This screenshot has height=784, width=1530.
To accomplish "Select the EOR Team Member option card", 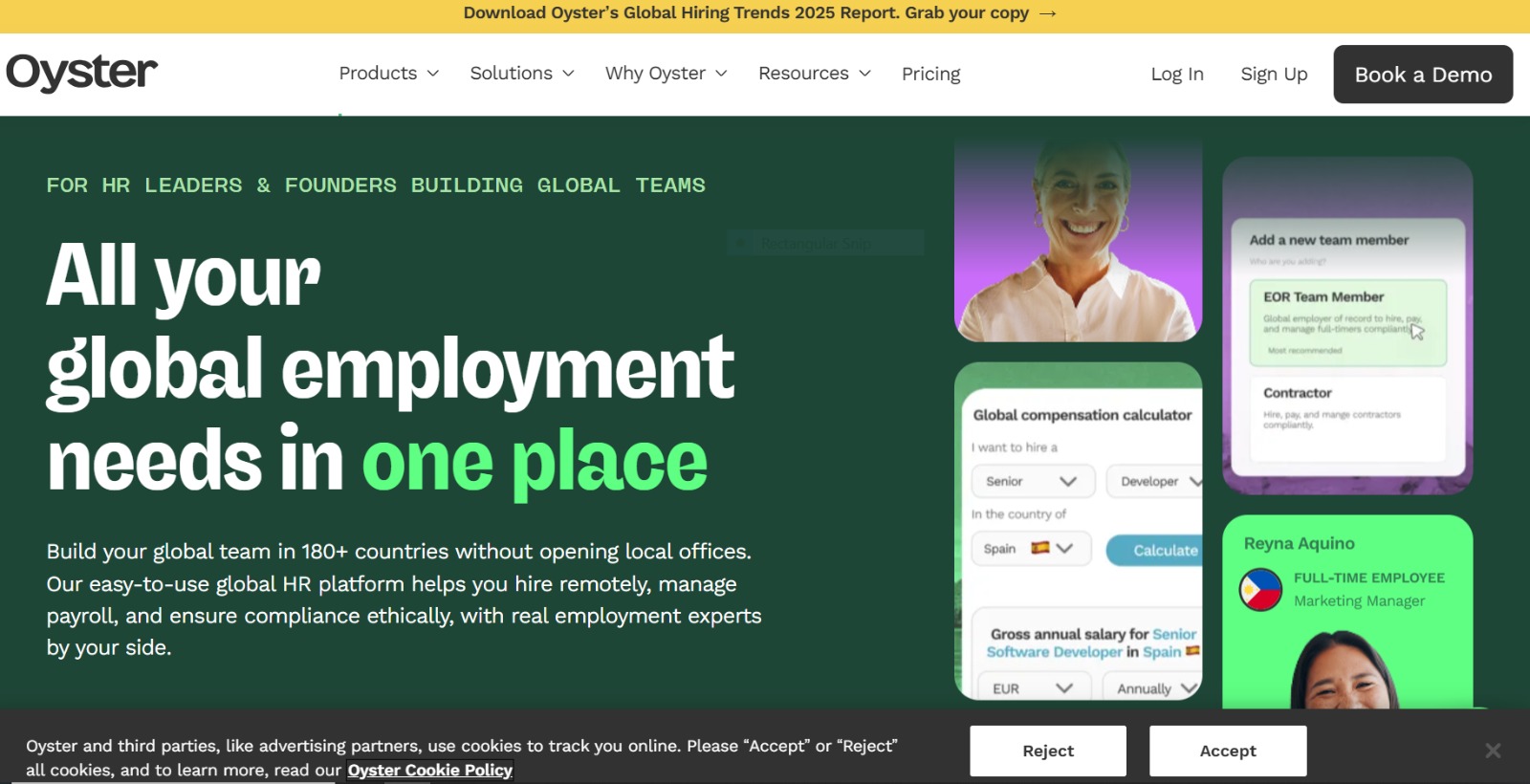I will click(x=1347, y=322).
